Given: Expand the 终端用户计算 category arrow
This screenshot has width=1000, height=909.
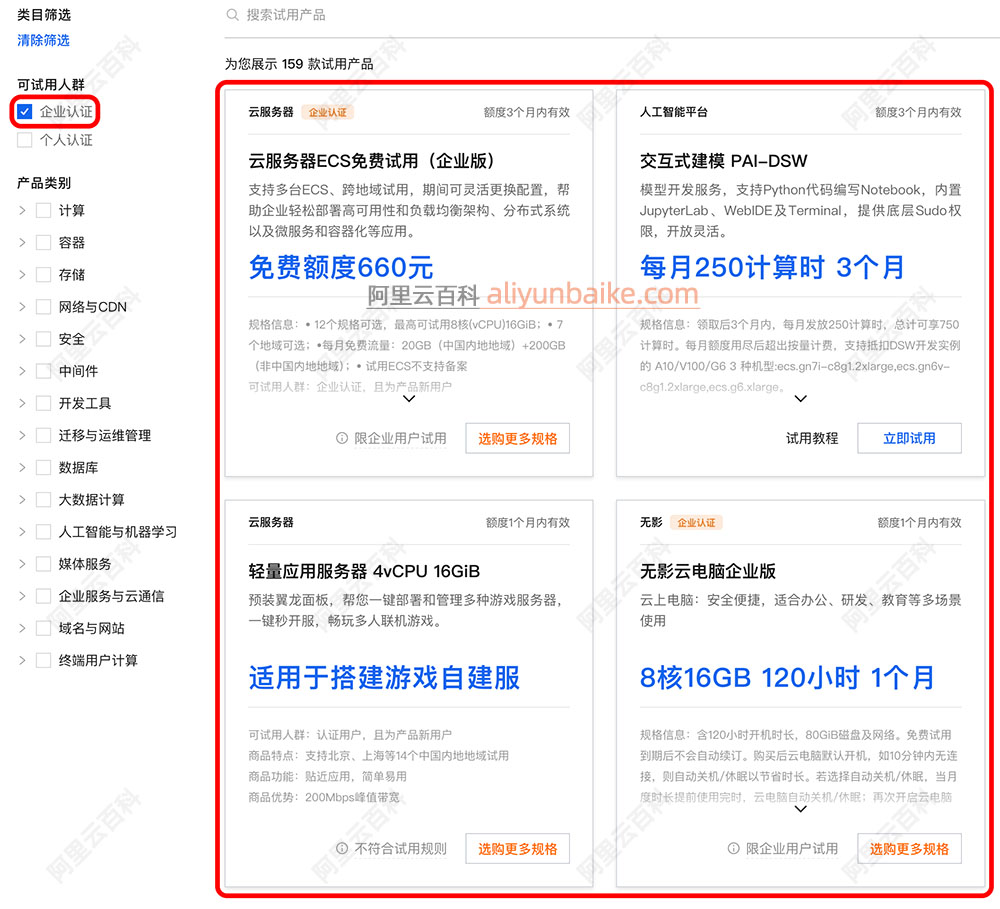Looking at the screenshot, I should (22, 660).
